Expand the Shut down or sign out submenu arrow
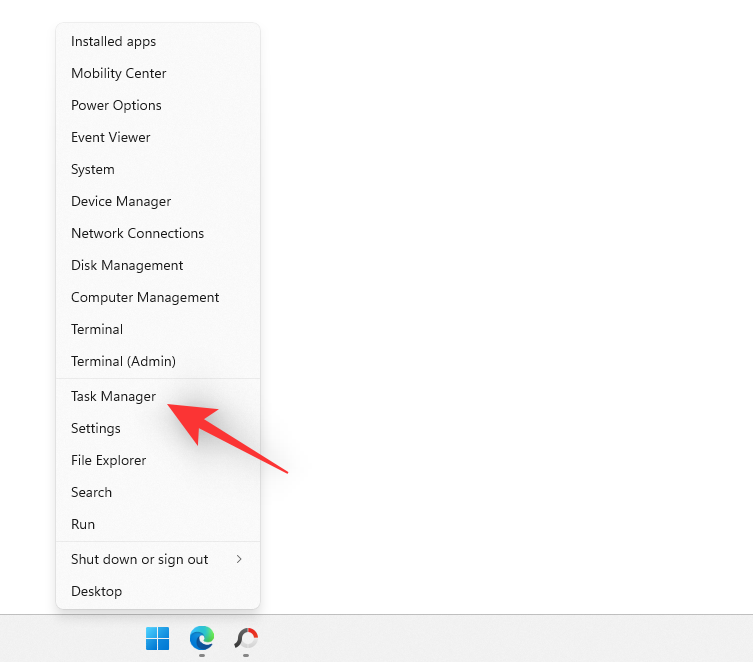753x662 pixels. (x=239, y=559)
